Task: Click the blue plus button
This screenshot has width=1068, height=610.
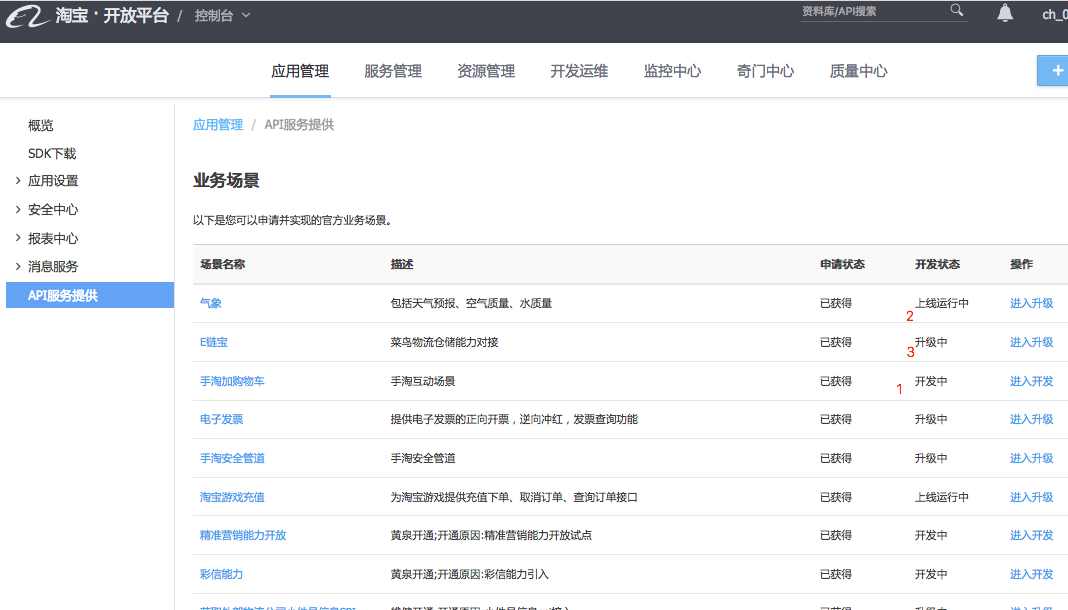Action: [1053, 71]
